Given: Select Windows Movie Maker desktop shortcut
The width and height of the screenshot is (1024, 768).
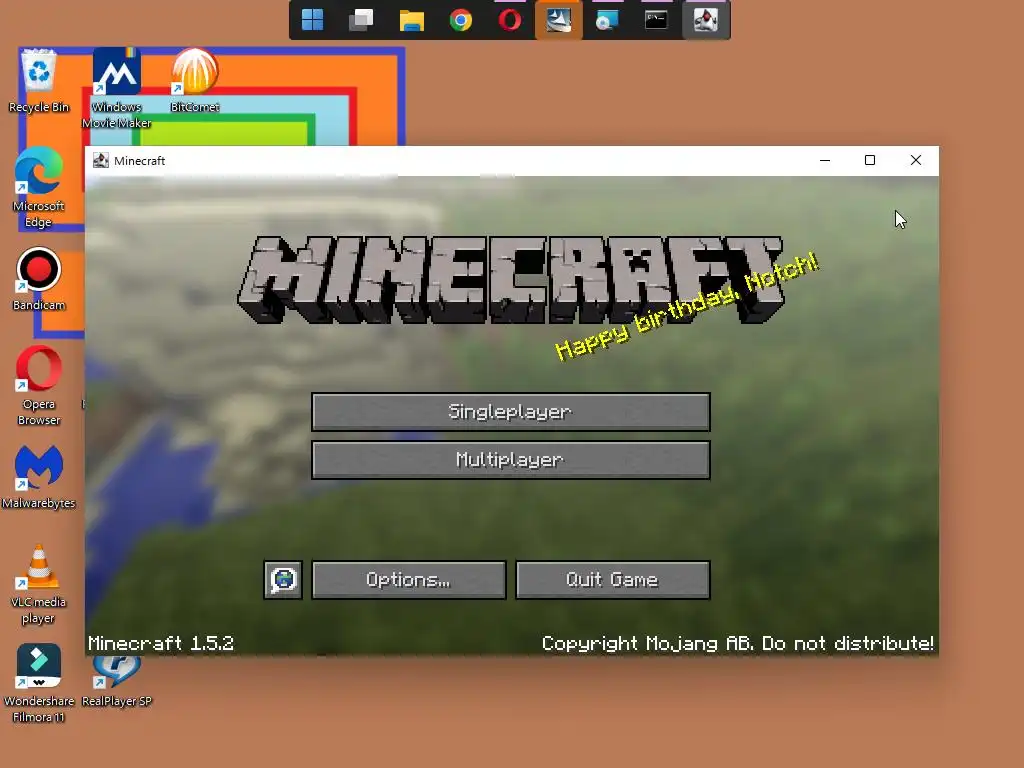Looking at the screenshot, I should [x=117, y=88].
